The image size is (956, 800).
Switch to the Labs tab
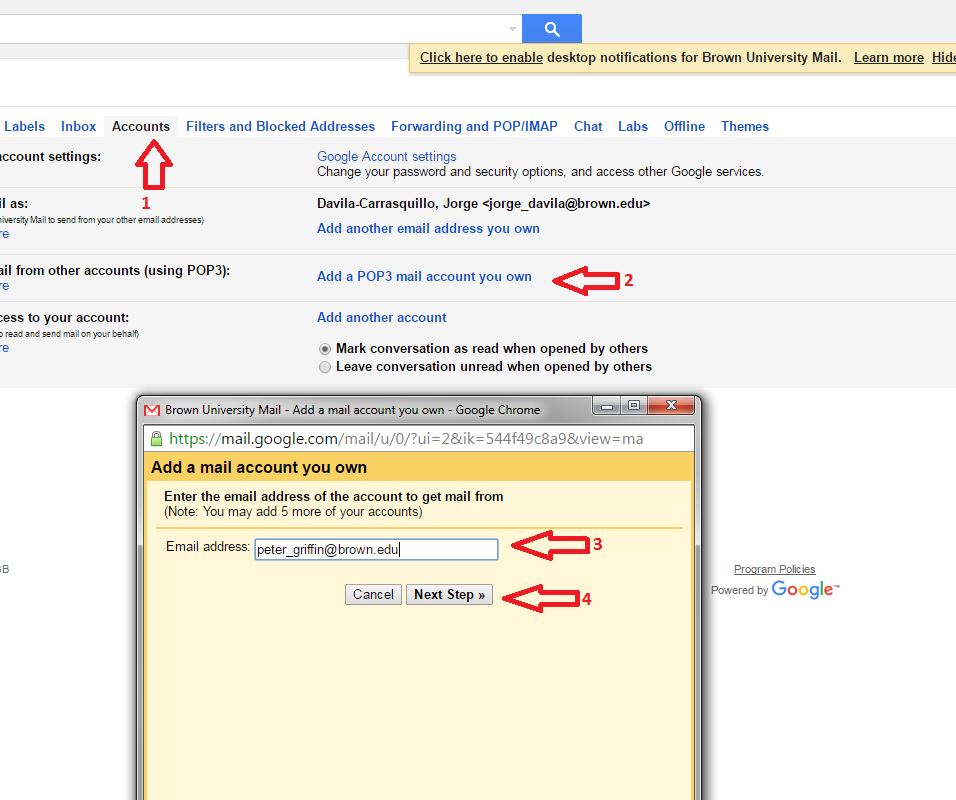[x=632, y=126]
